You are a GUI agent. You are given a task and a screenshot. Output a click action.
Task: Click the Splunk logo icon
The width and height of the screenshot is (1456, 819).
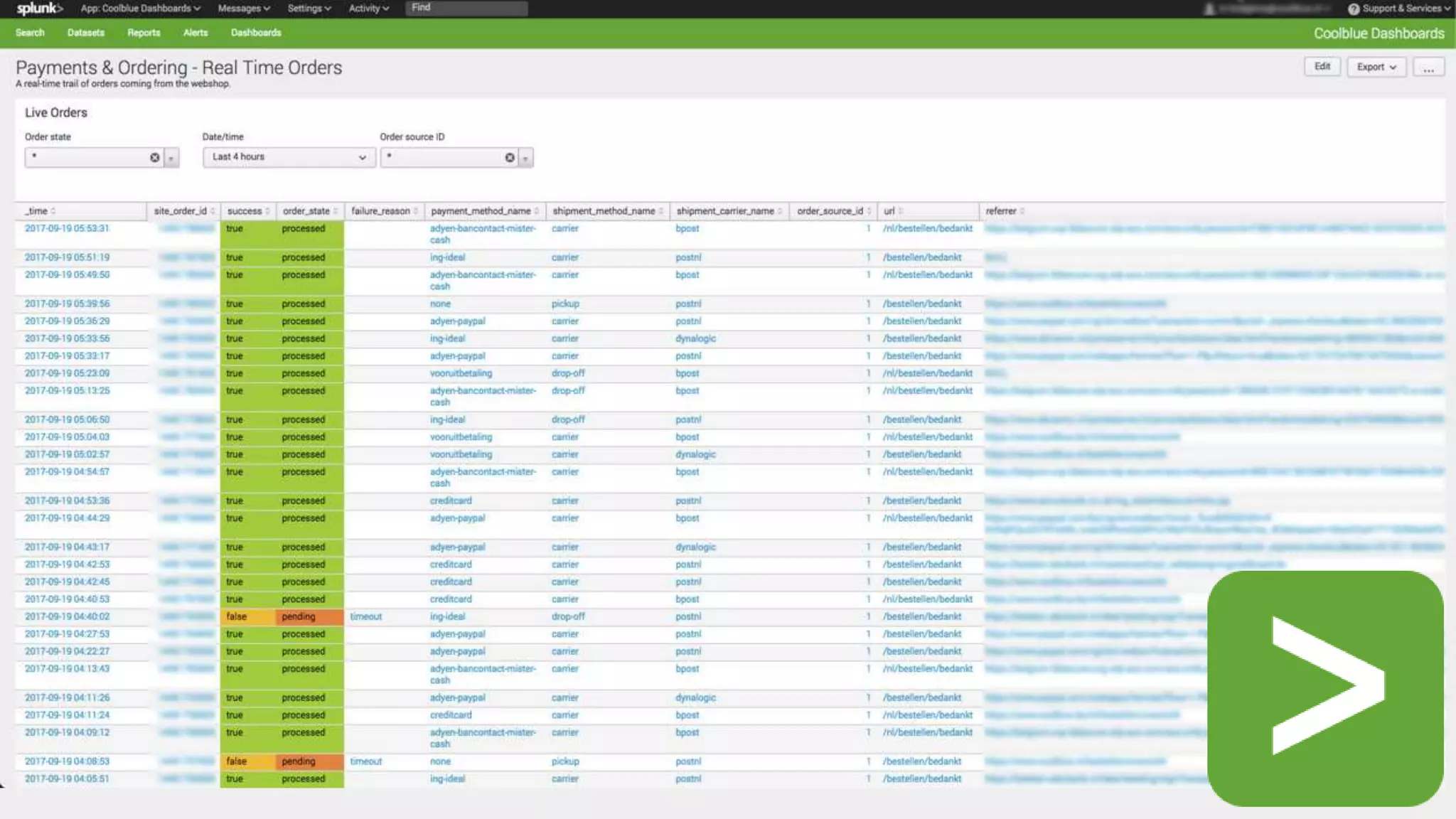[39, 9]
